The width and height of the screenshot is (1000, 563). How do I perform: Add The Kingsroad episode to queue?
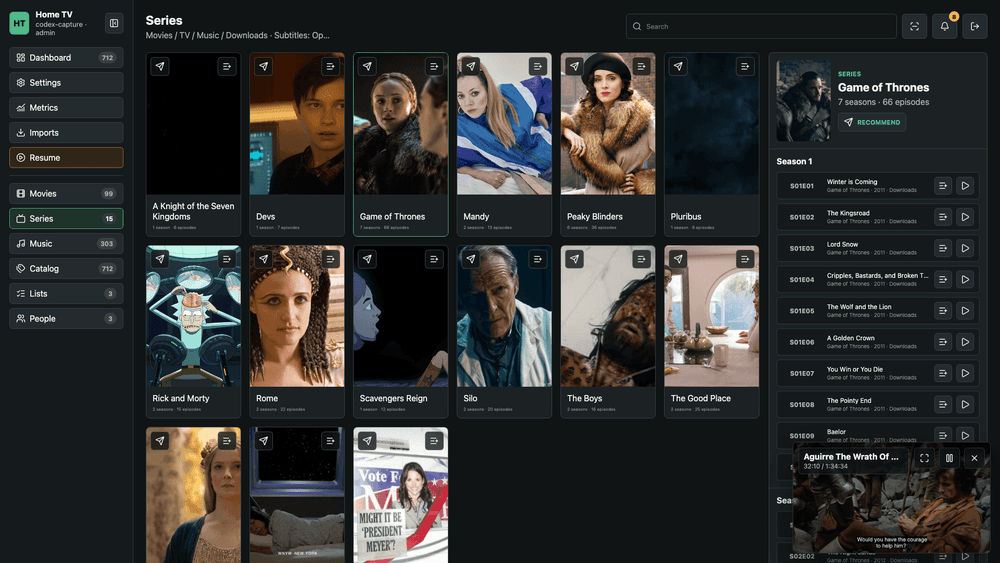coord(943,217)
